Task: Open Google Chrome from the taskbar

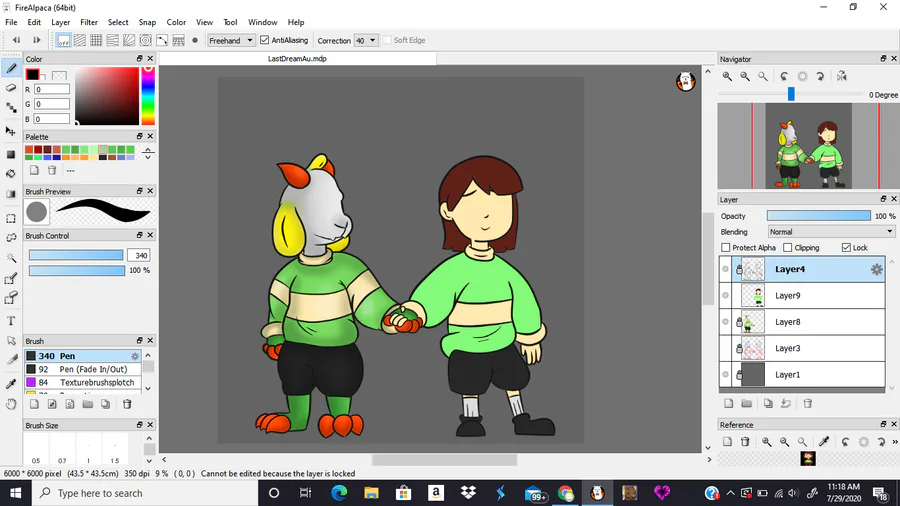Action: click(565, 493)
